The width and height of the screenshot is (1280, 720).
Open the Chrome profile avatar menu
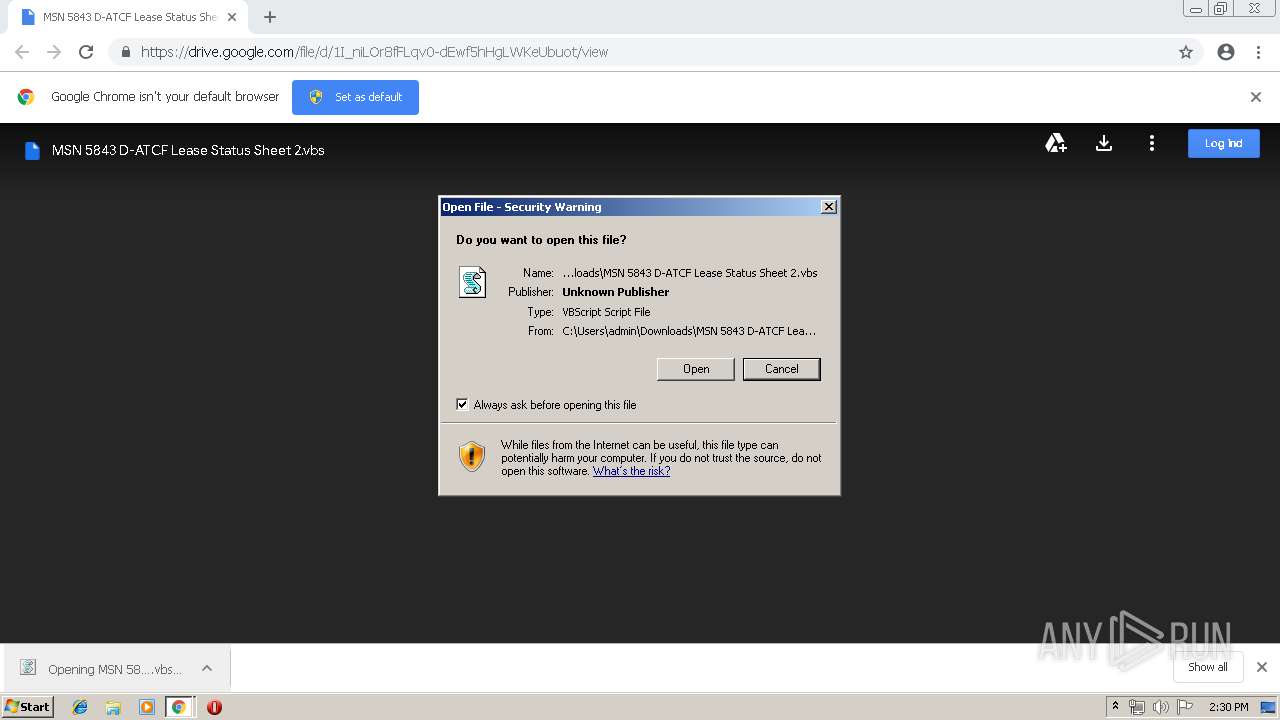point(1226,52)
